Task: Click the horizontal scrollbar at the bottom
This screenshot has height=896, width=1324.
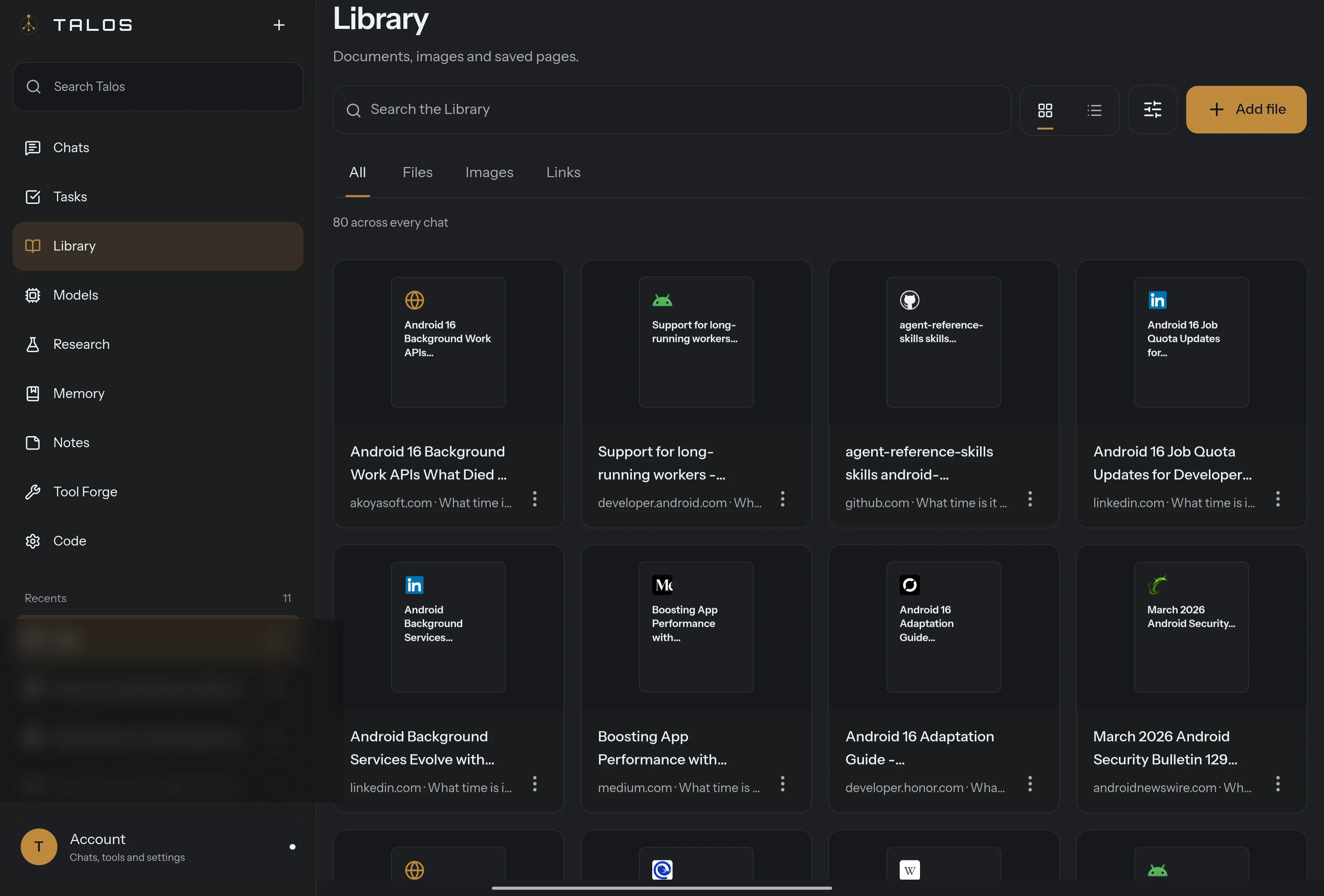Action: click(662, 887)
